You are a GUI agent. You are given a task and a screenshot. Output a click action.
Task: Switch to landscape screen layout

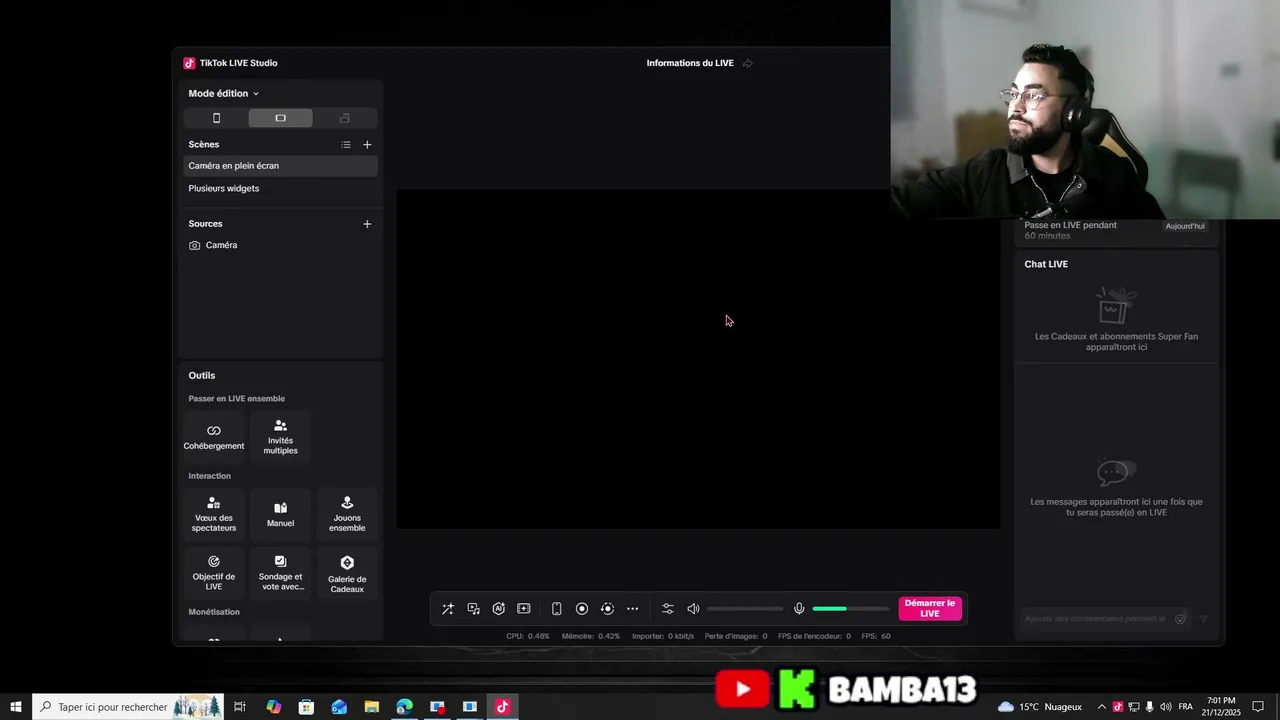(x=280, y=118)
